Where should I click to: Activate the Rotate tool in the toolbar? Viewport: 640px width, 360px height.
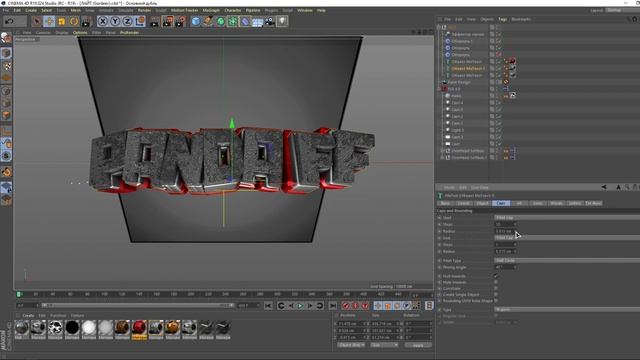coord(74,21)
